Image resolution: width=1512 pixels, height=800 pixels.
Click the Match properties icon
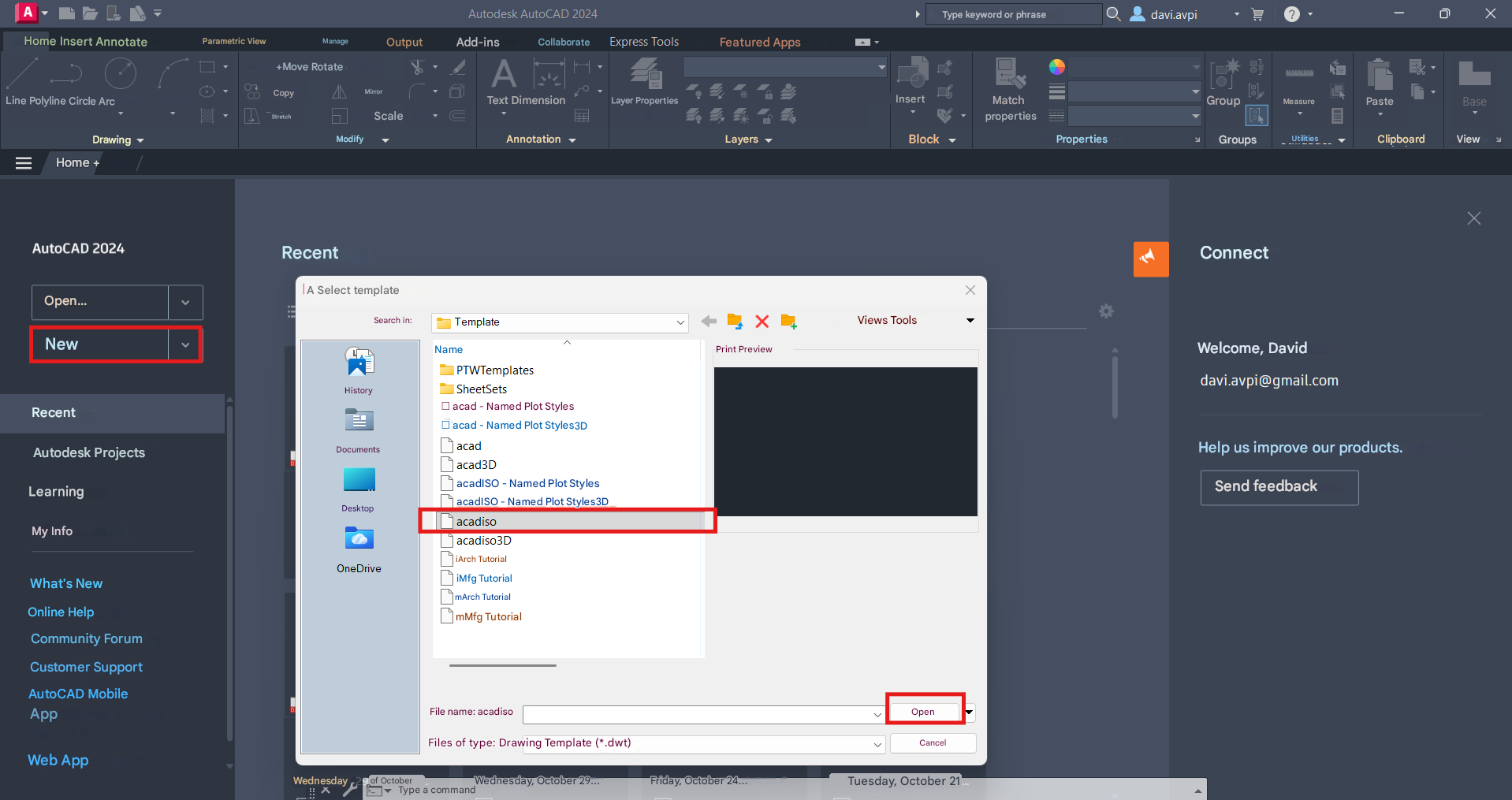1010,73
